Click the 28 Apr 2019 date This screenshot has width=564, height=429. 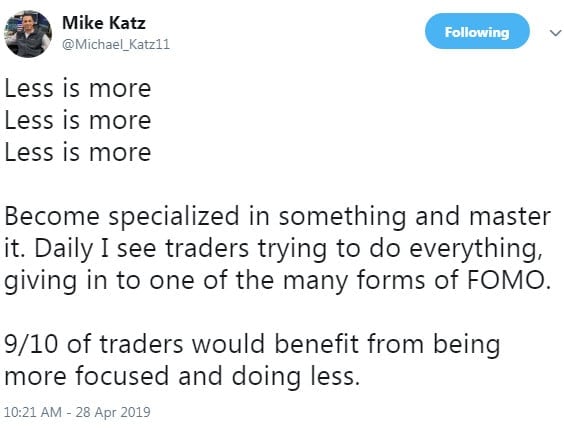pos(113,412)
